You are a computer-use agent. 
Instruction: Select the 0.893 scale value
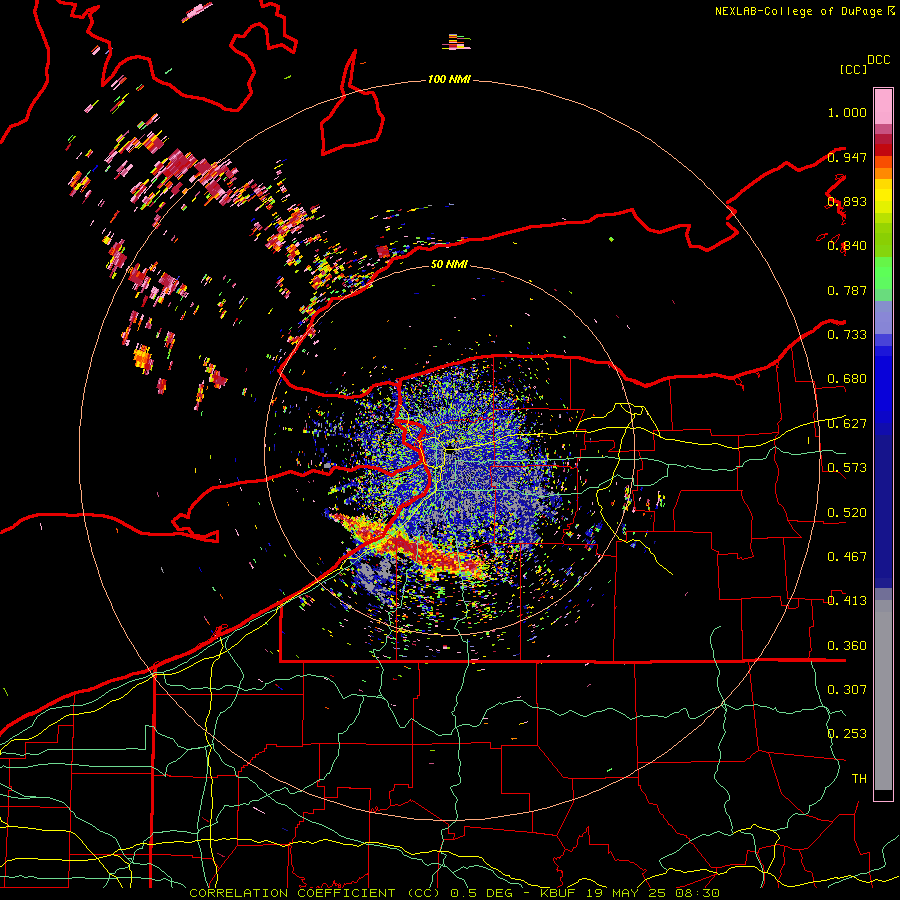pyautogui.click(x=847, y=202)
